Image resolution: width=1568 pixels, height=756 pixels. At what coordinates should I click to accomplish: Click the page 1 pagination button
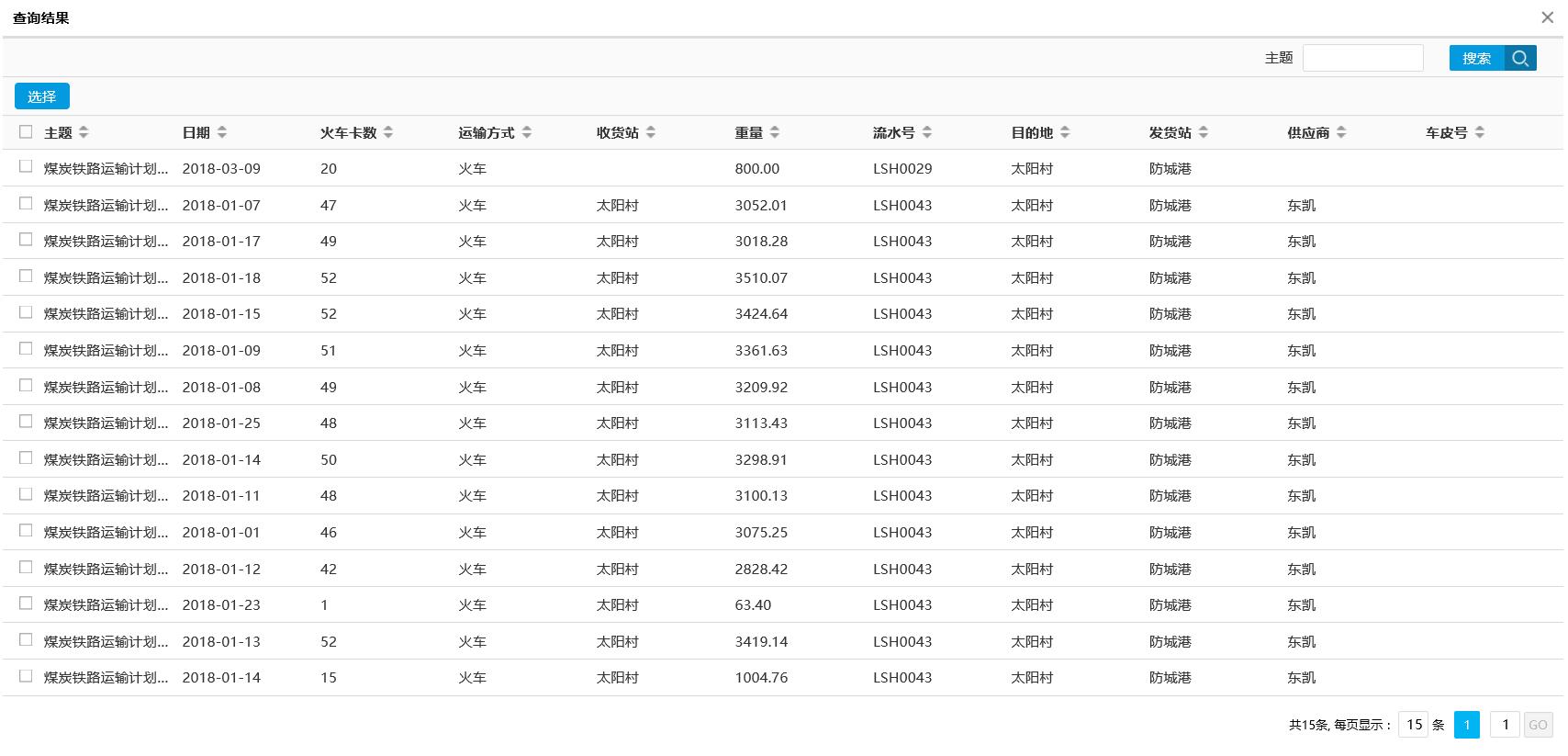1466,725
